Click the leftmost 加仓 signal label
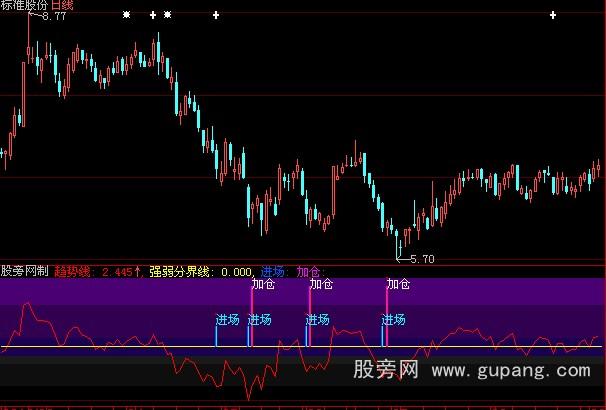 tap(263, 284)
